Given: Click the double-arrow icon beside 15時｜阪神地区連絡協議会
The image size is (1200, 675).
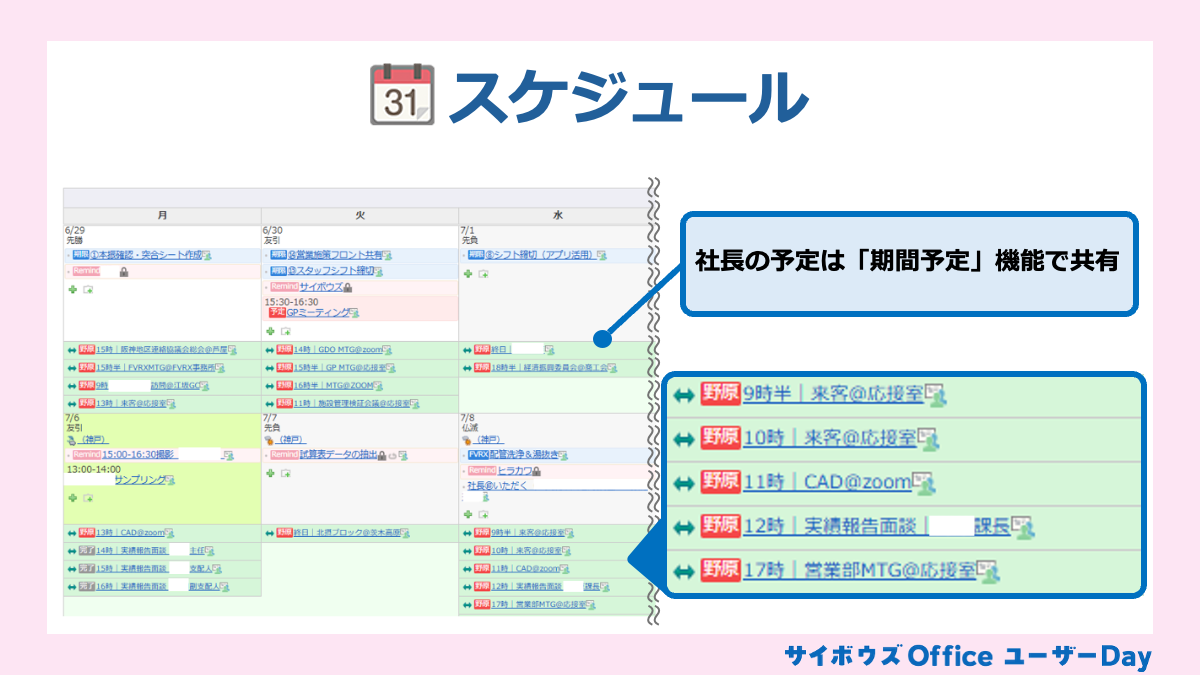Looking at the screenshot, I should [x=72, y=350].
